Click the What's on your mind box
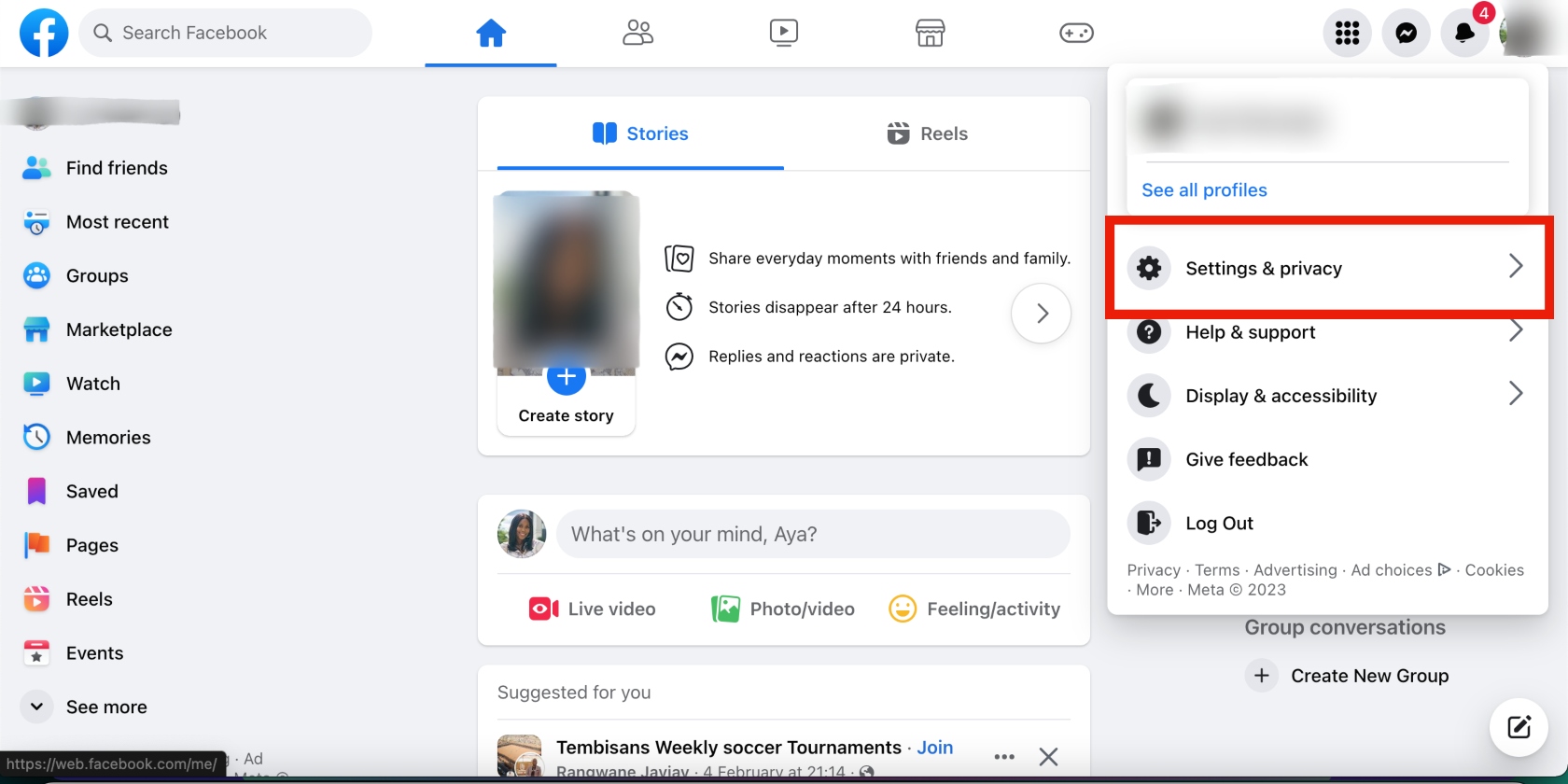This screenshot has width=1568, height=784. [813, 534]
